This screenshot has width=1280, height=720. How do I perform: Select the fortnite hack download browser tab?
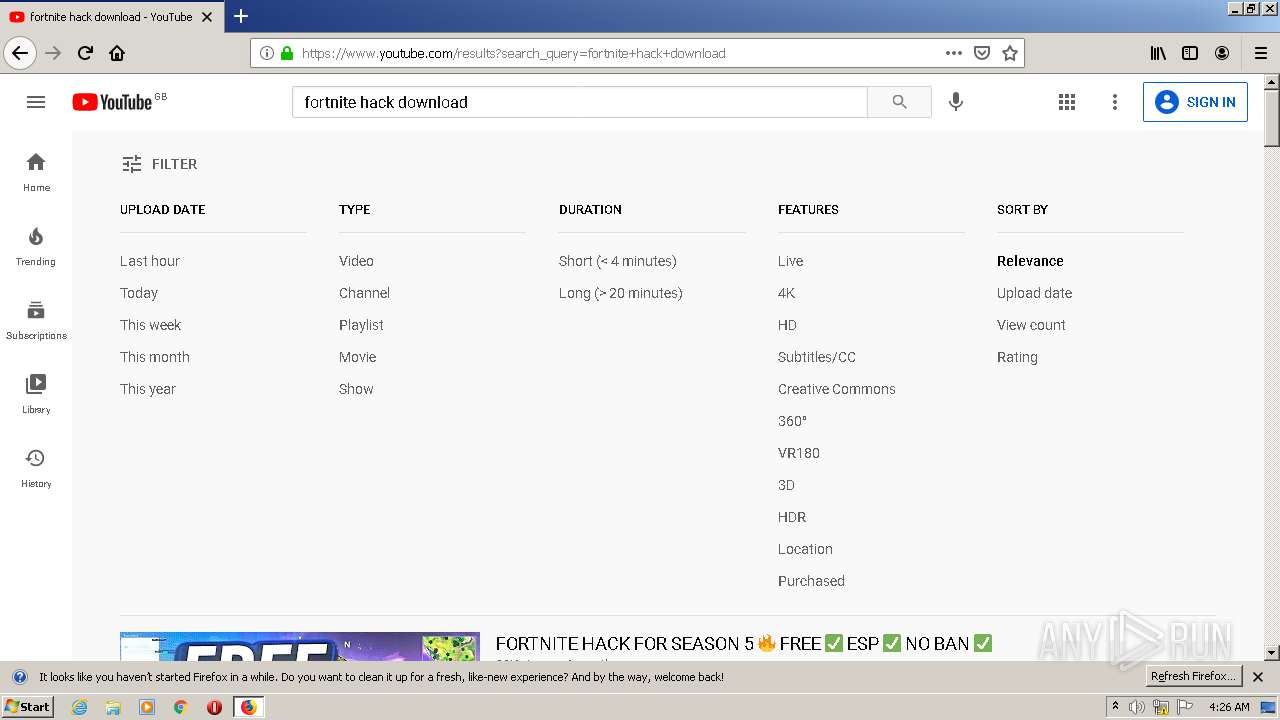coord(112,16)
